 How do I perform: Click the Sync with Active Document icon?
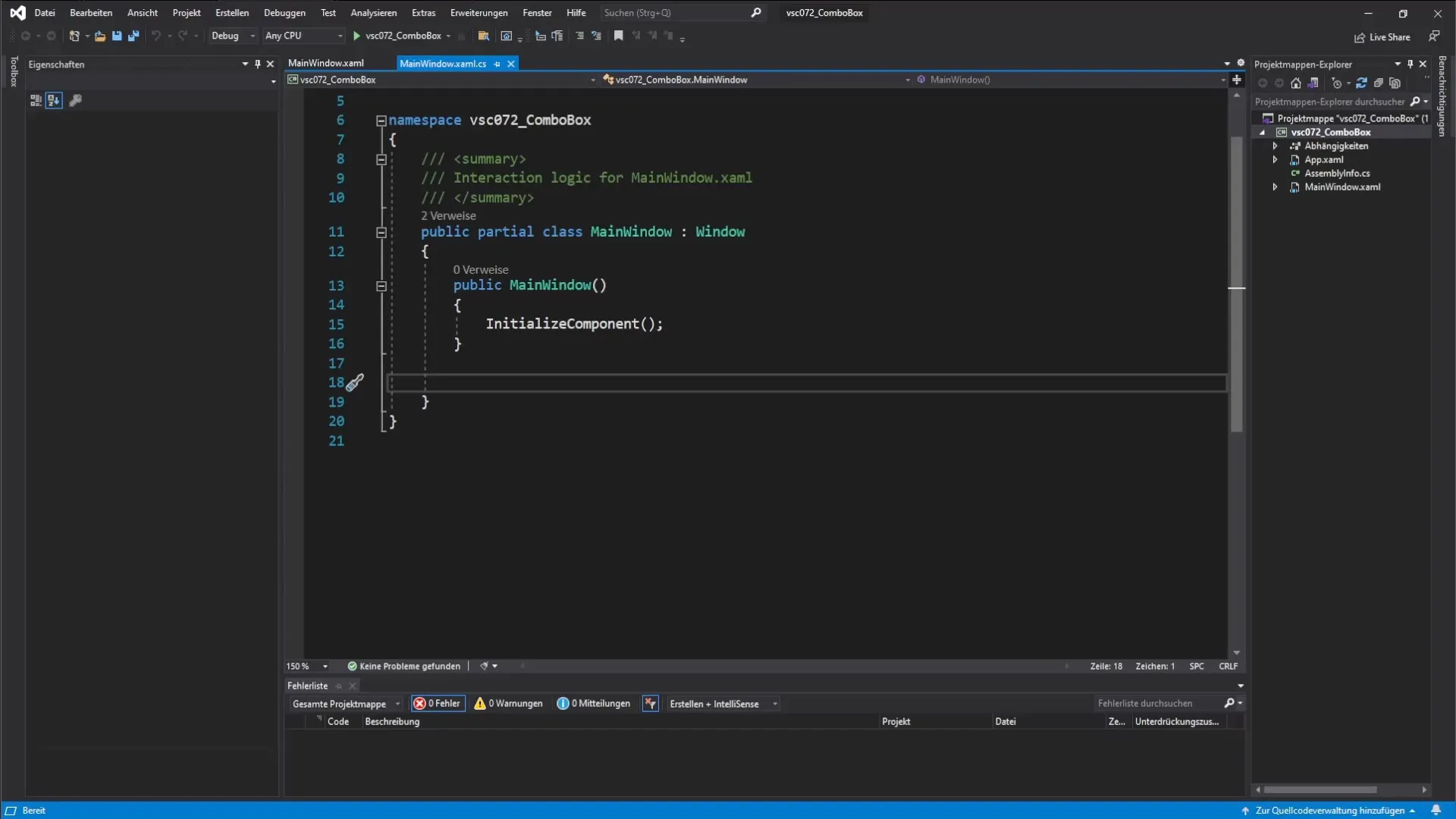(x=1361, y=83)
